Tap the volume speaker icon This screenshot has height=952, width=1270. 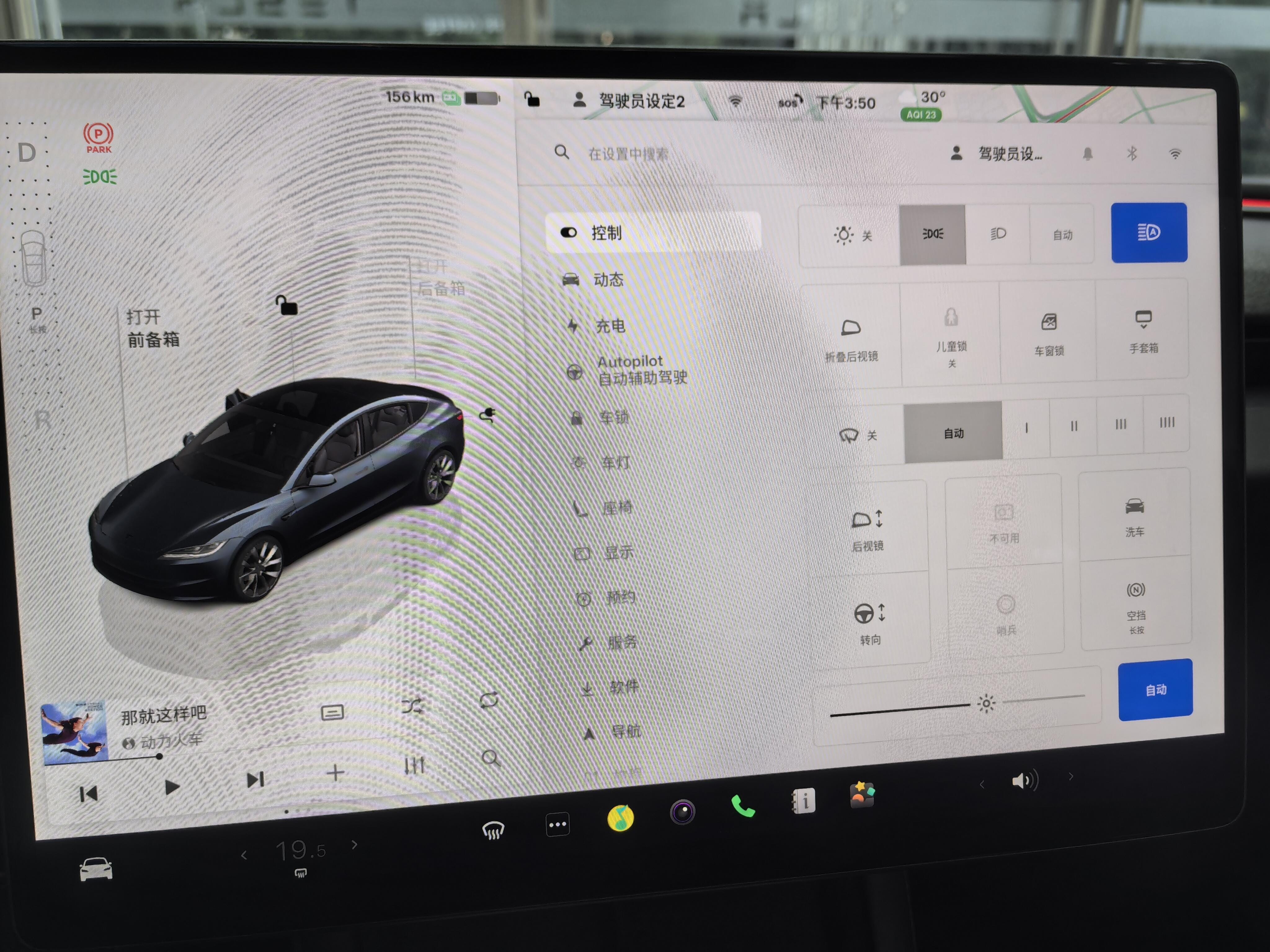pos(1025,780)
